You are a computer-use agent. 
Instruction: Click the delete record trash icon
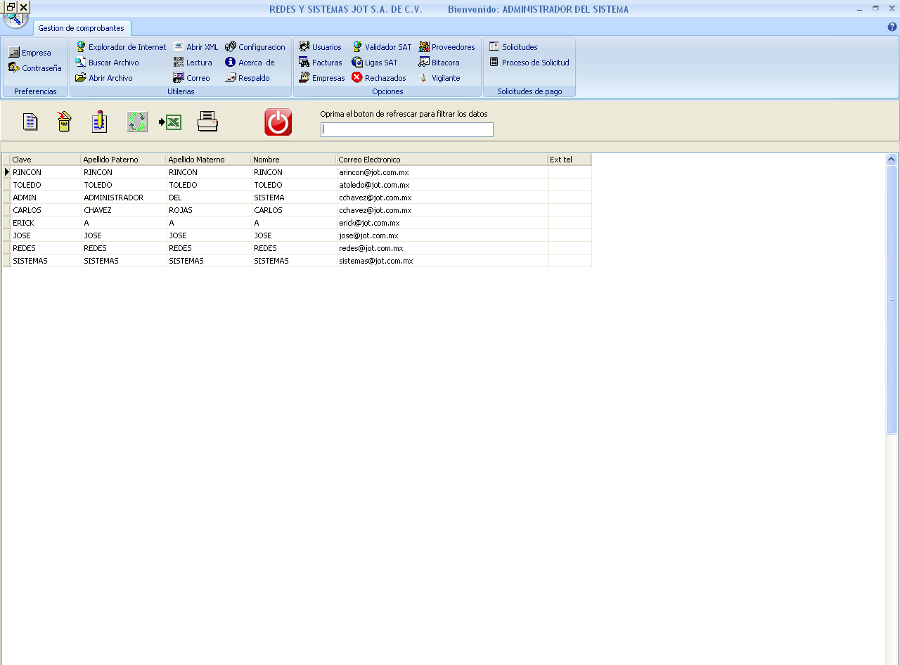click(64, 122)
